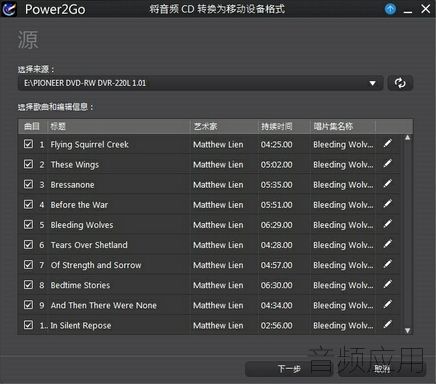
Task: Uncheck track 3 Bressanone
Action: pos(28,184)
